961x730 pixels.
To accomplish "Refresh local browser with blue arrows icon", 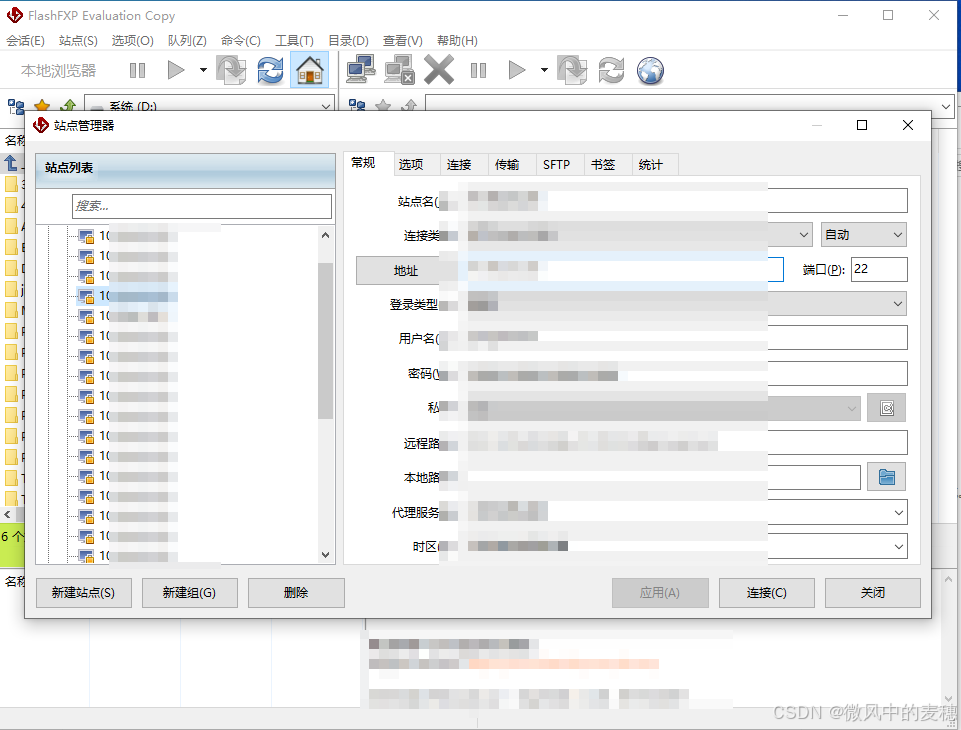I will tap(270, 70).
